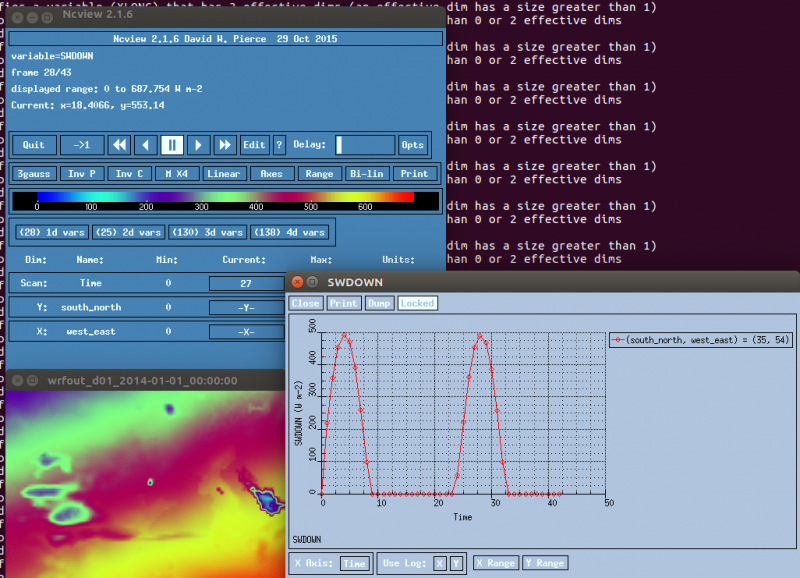Toggle Use Log for Y axis
Viewport: 800px width, 578px height.
455,563
